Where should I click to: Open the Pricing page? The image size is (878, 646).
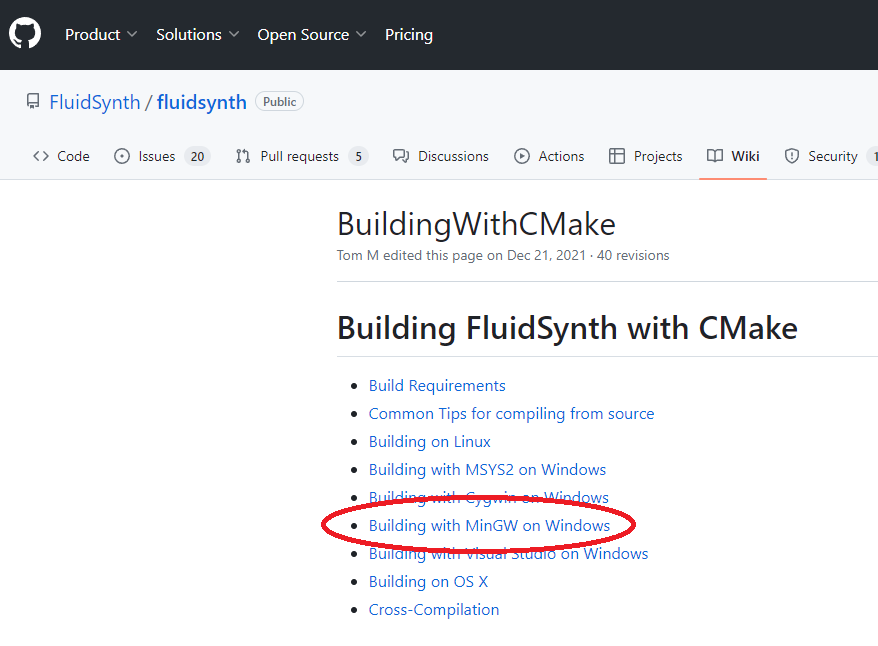pos(409,35)
